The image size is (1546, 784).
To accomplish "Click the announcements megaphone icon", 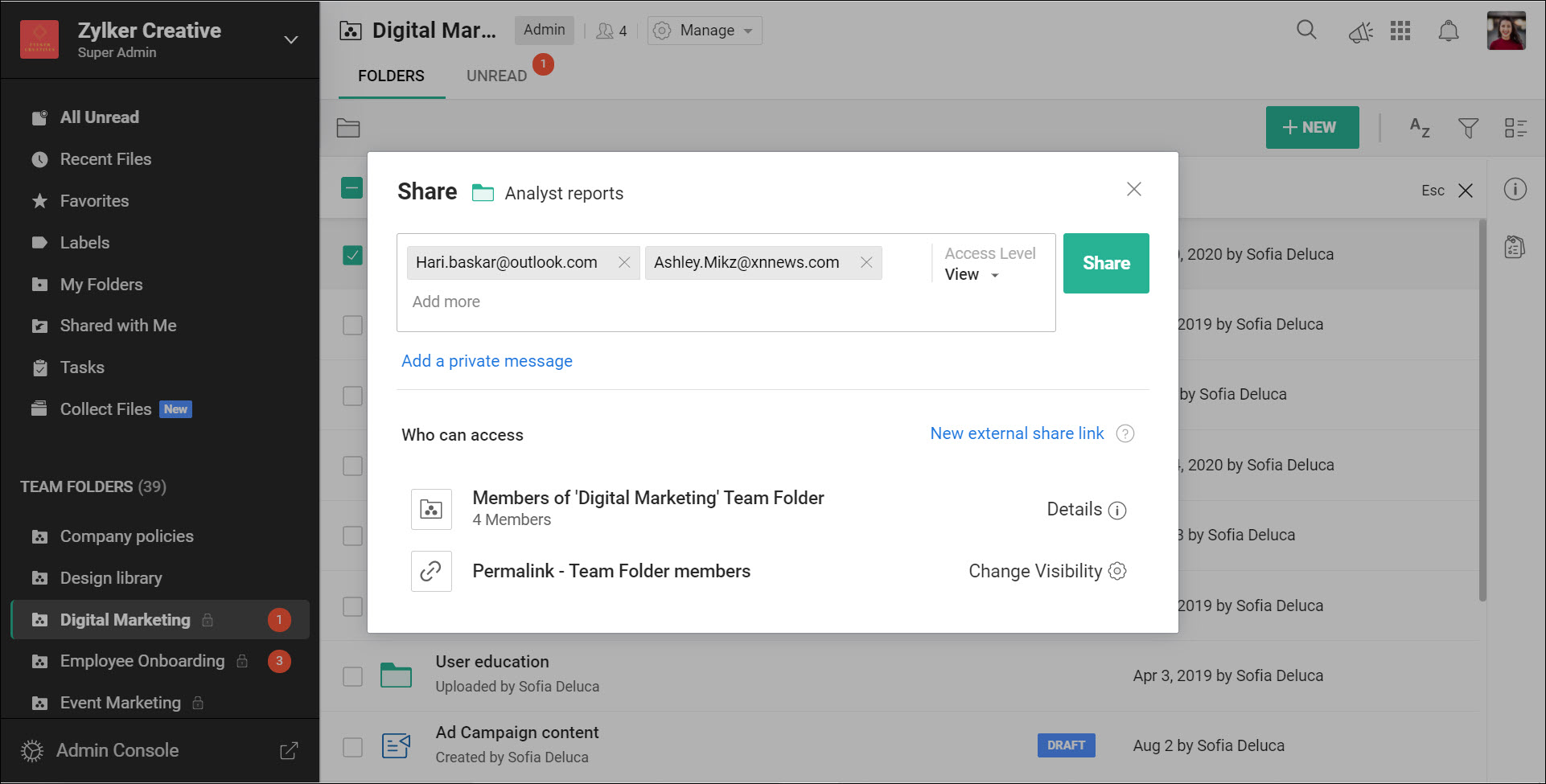I will click(x=1361, y=31).
